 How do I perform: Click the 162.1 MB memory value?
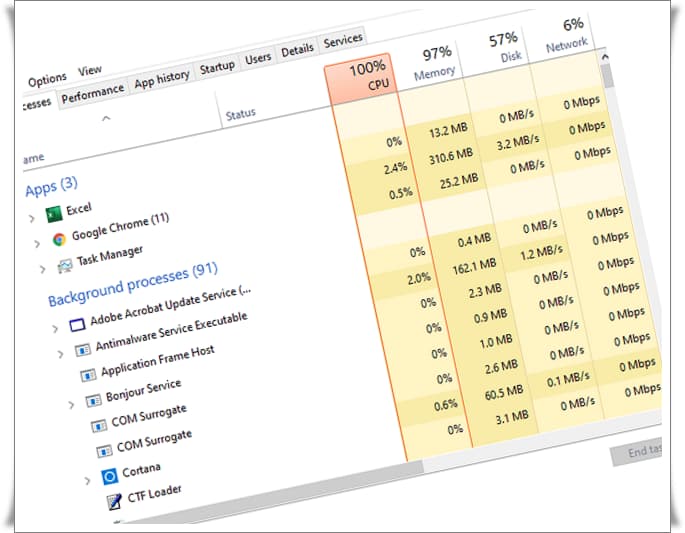pos(474,266)
